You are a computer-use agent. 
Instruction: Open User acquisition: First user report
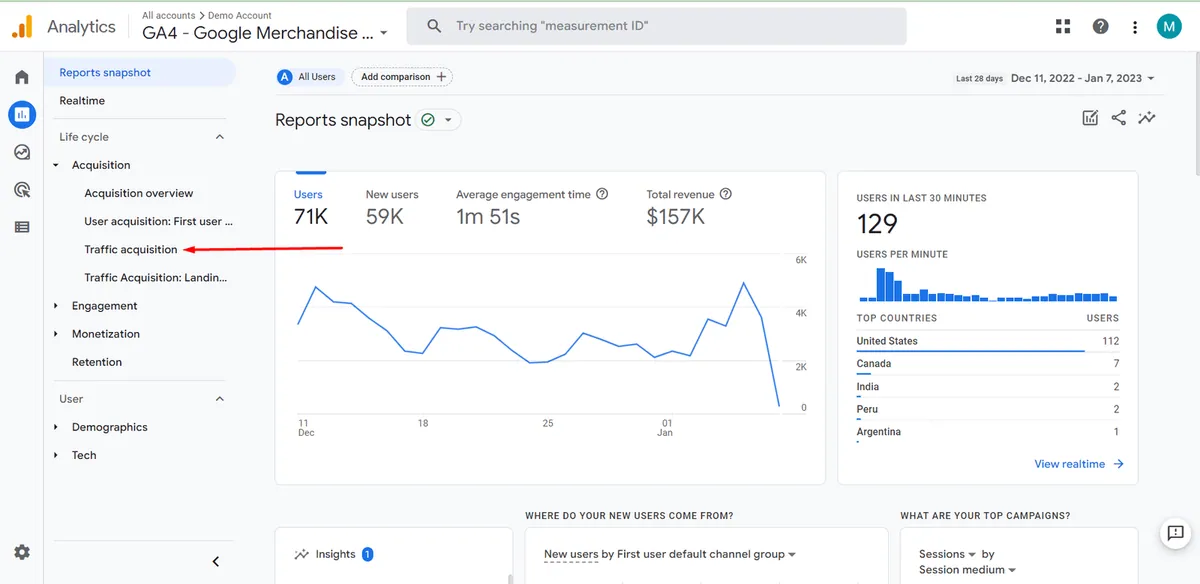(x=159, y=221)
